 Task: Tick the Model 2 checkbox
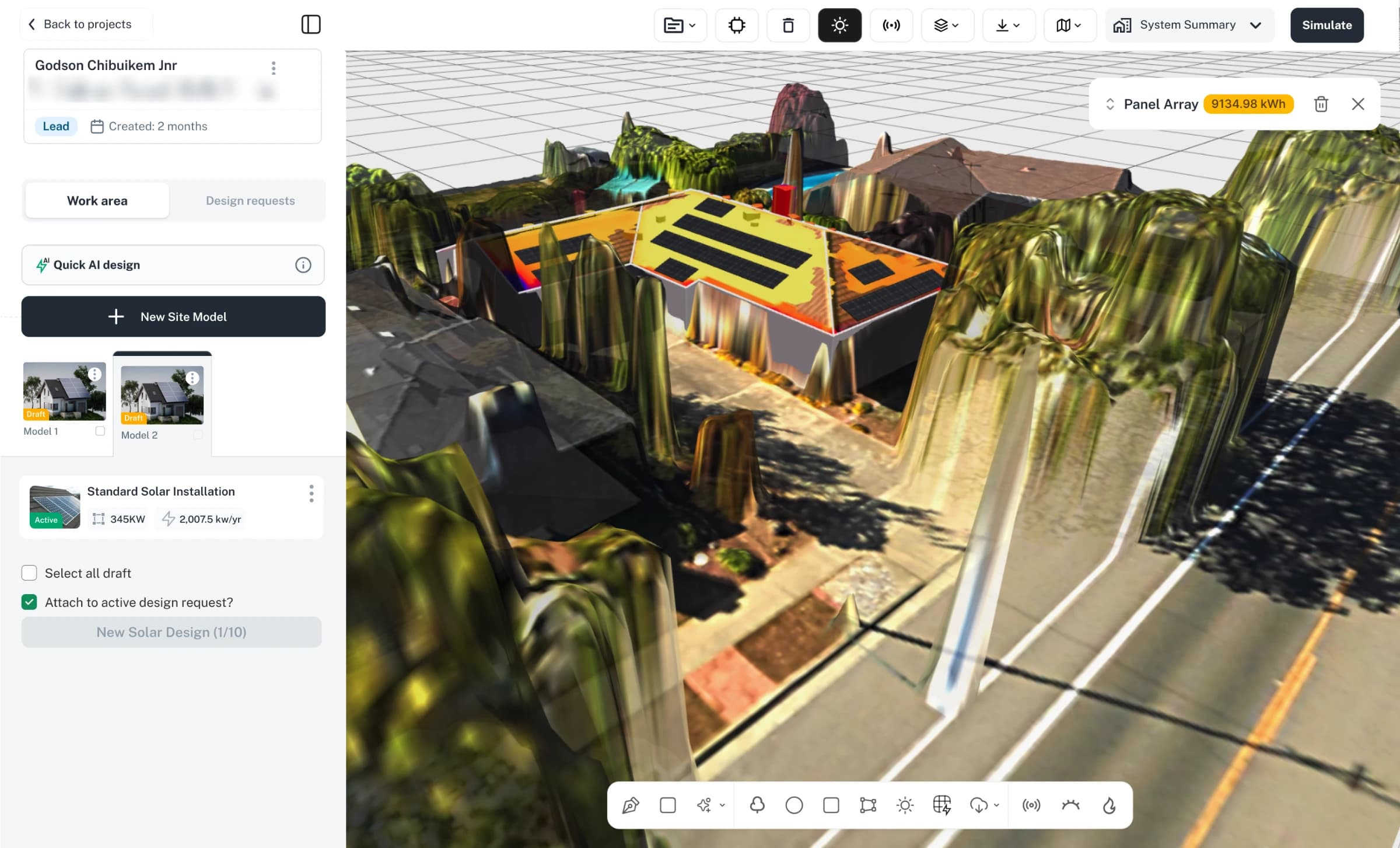(x=198, y=435)
